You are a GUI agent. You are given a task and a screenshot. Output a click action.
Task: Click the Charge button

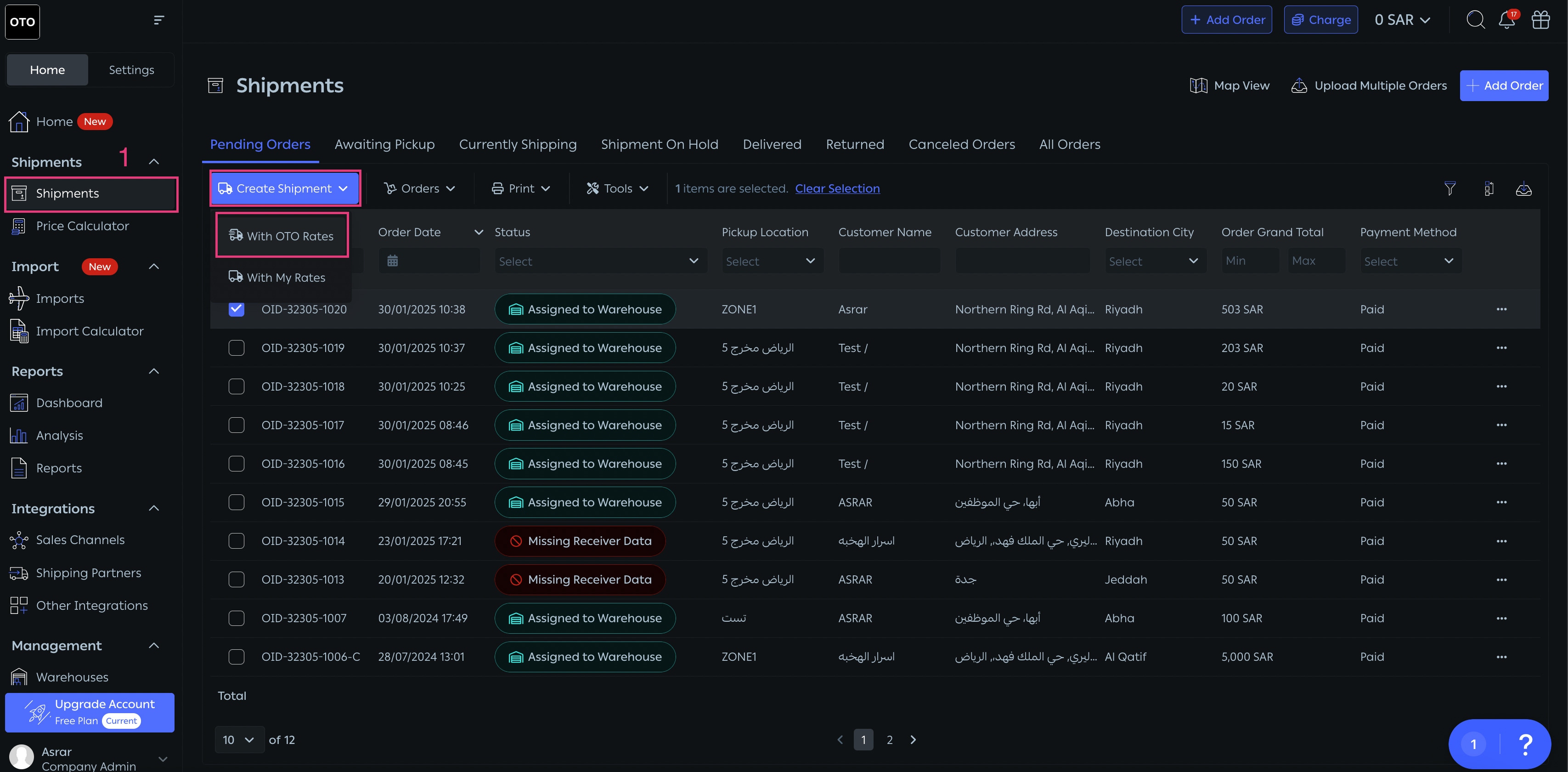1321,20
